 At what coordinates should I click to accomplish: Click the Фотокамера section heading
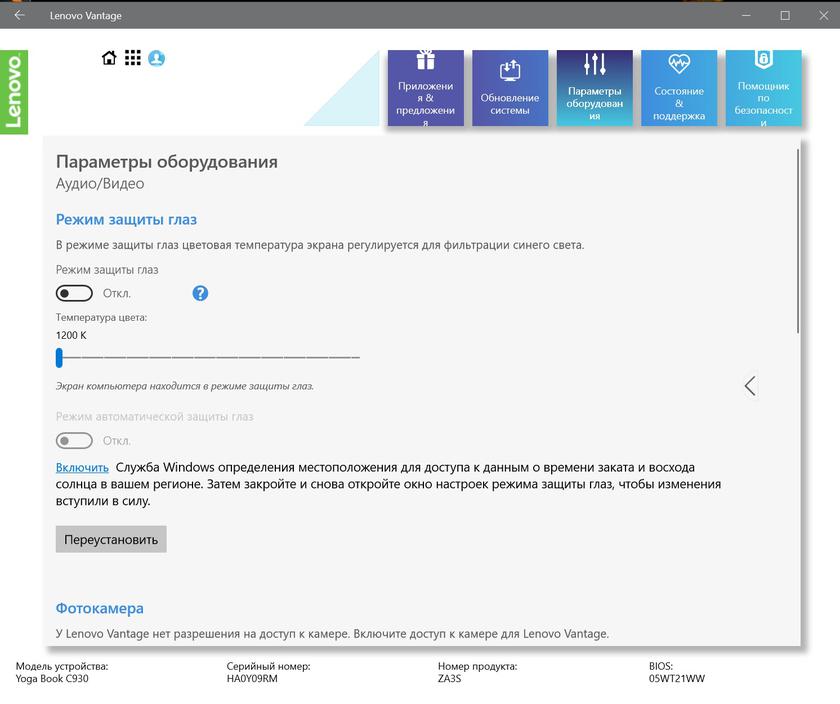(x=99, y=608)
